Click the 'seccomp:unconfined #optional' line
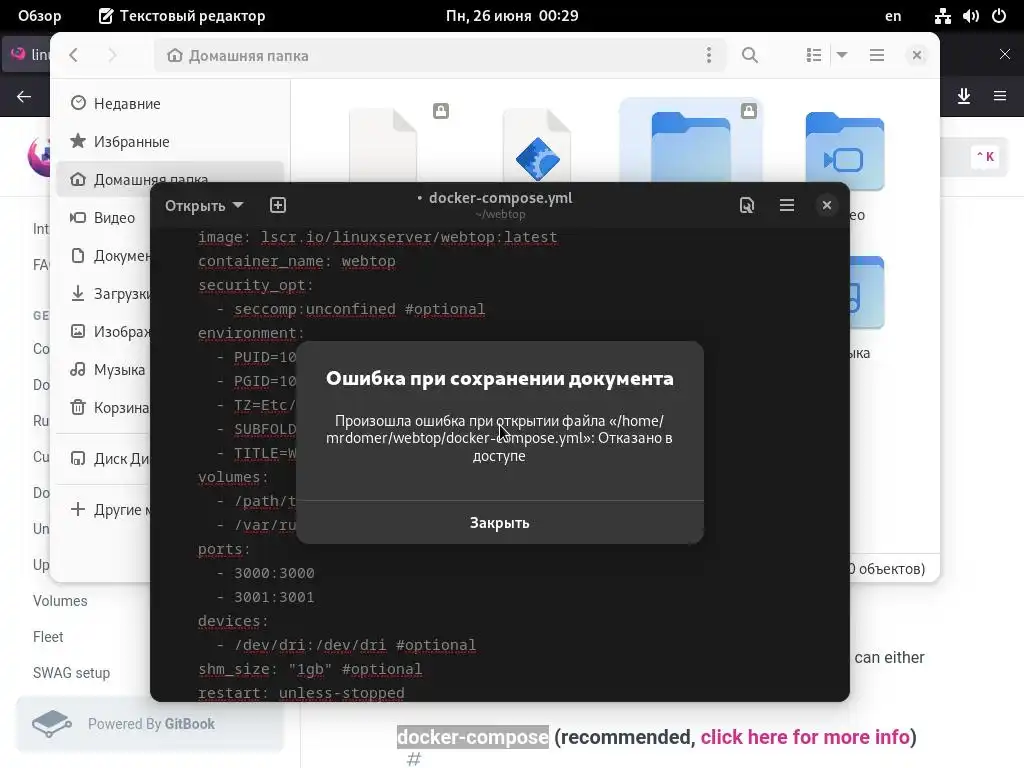The height and width of the screenshot is (768, 1024). coord(359,309)
